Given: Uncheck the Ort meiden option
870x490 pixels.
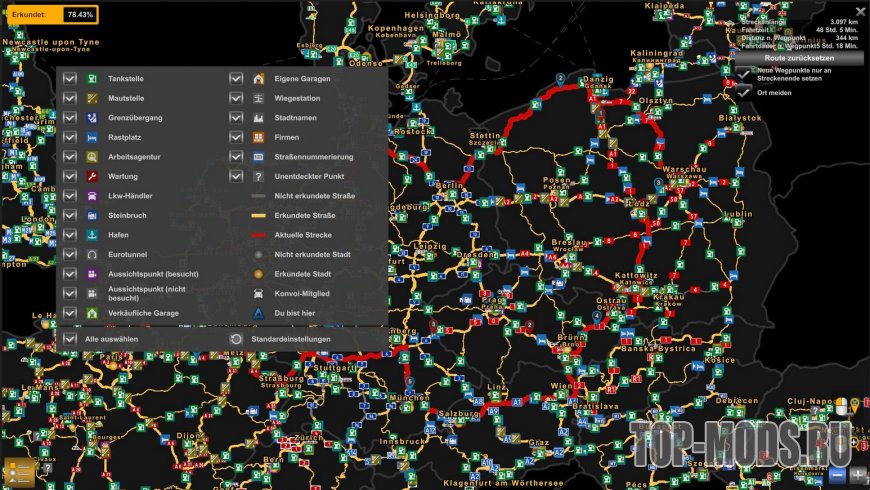Looking at the screenshot, I should tap(743, 92).
